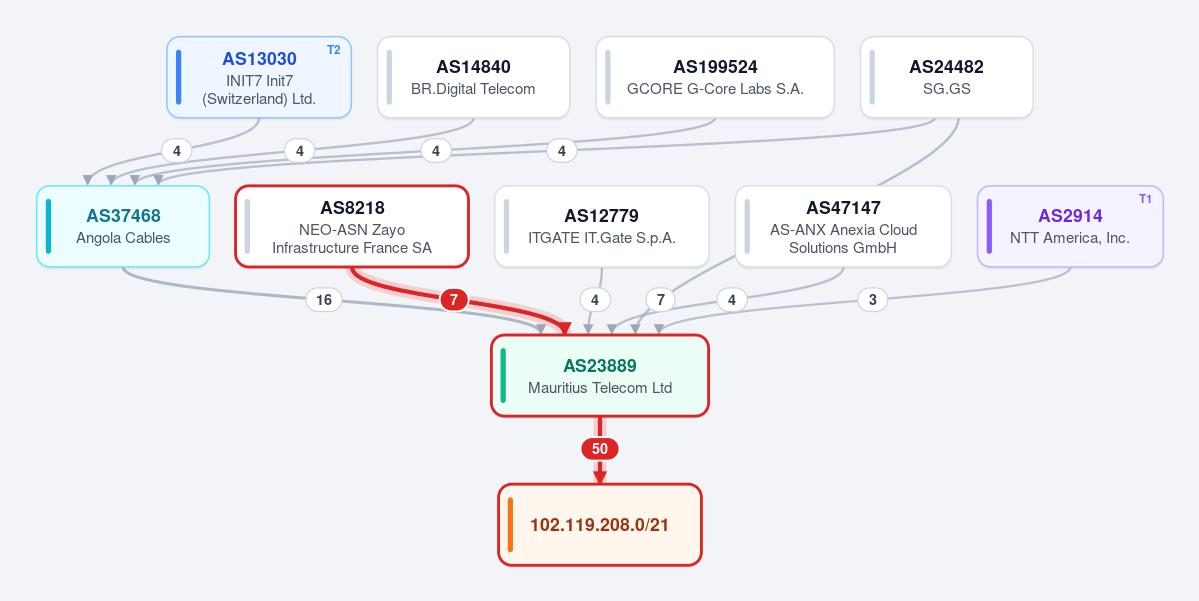
Task: Click the AS47147 Anexia Cloud node
Action: tap(843, 226)
